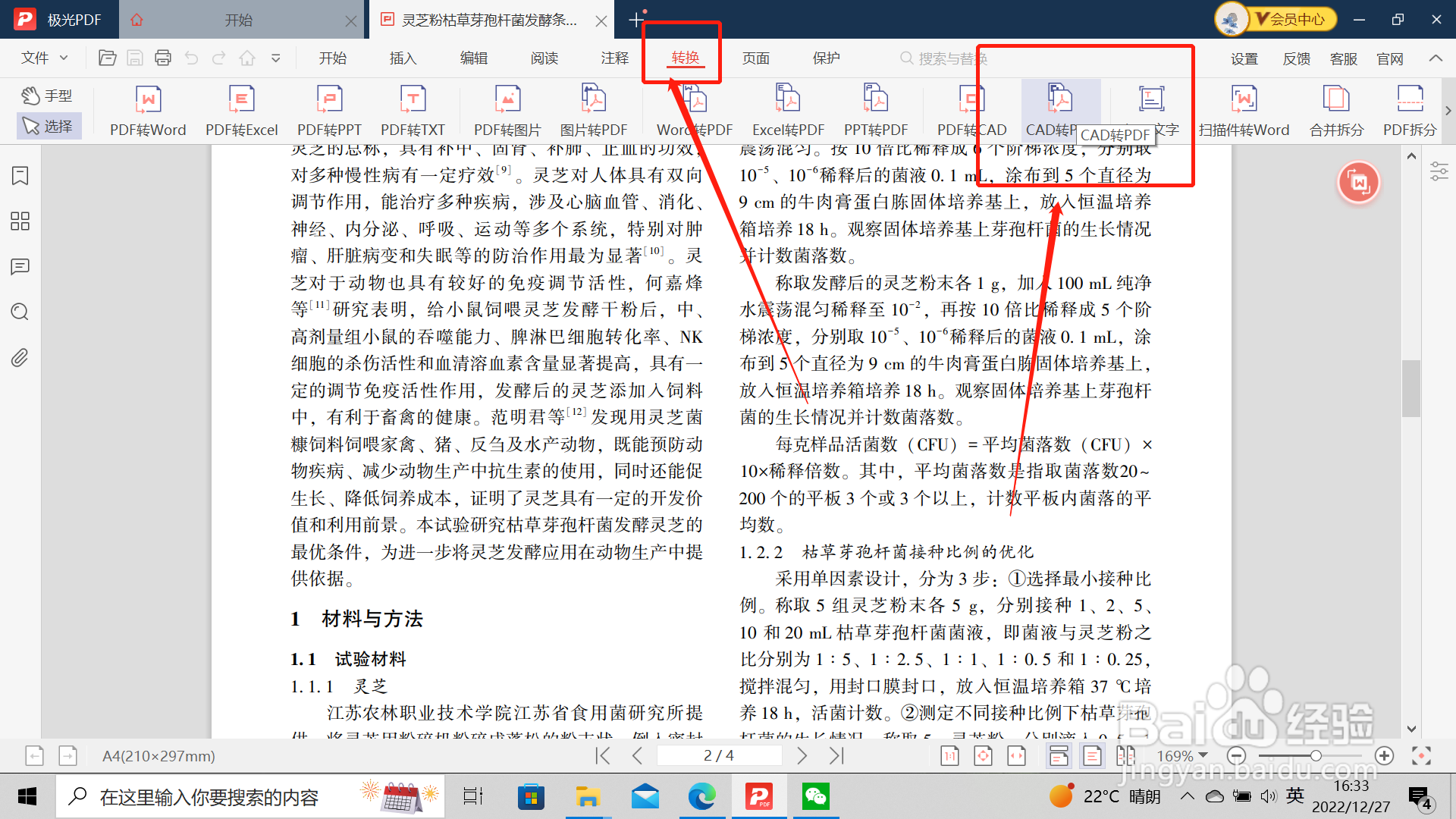Open the page thumbnails panel in sidebar
The image size is (1456, 819).
point(20,221)
